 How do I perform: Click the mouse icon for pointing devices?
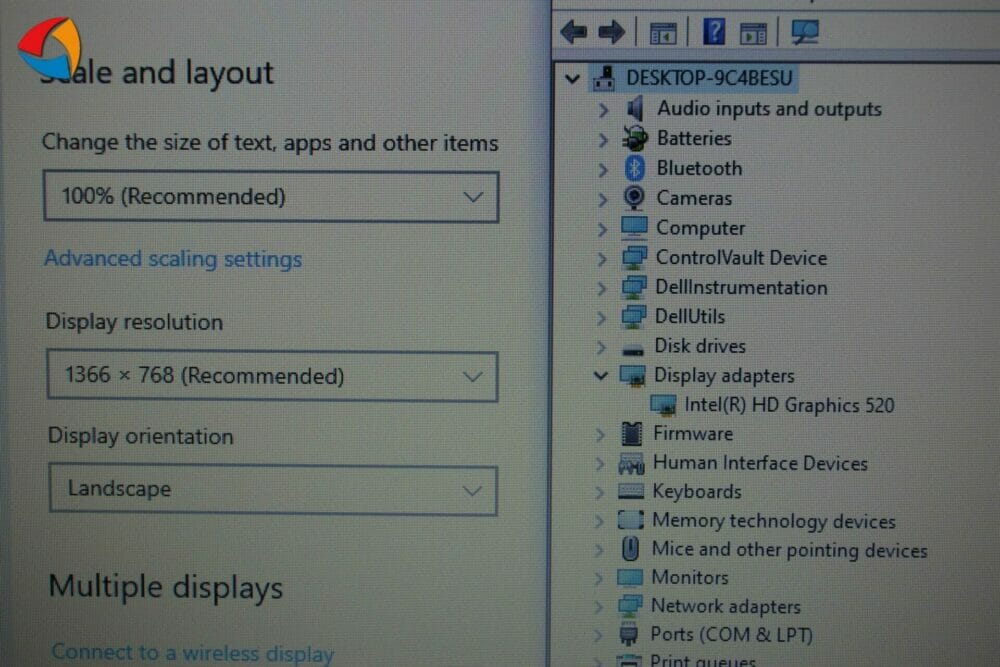click(x=630, y=549)
